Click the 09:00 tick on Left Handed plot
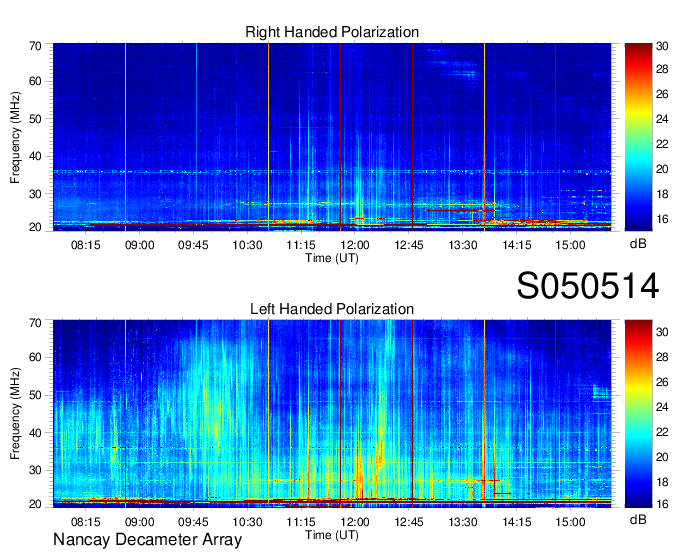The image size is (680, 552). [140, 522]
